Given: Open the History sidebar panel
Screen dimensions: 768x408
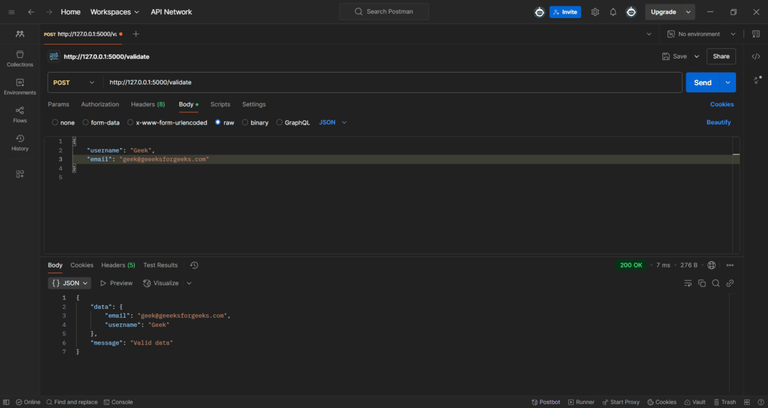Looking at the screenshot, I should 20,142.
